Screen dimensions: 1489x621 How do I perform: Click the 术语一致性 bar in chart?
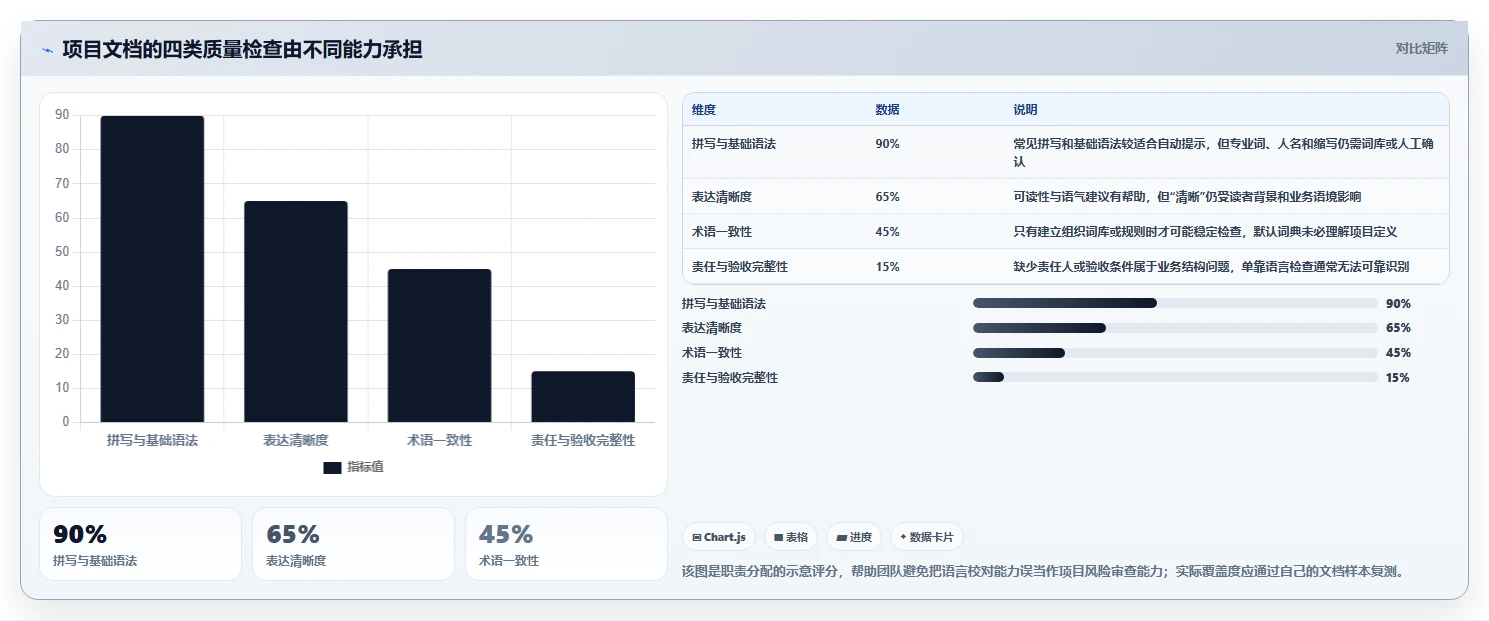click(x=439, y=345)
